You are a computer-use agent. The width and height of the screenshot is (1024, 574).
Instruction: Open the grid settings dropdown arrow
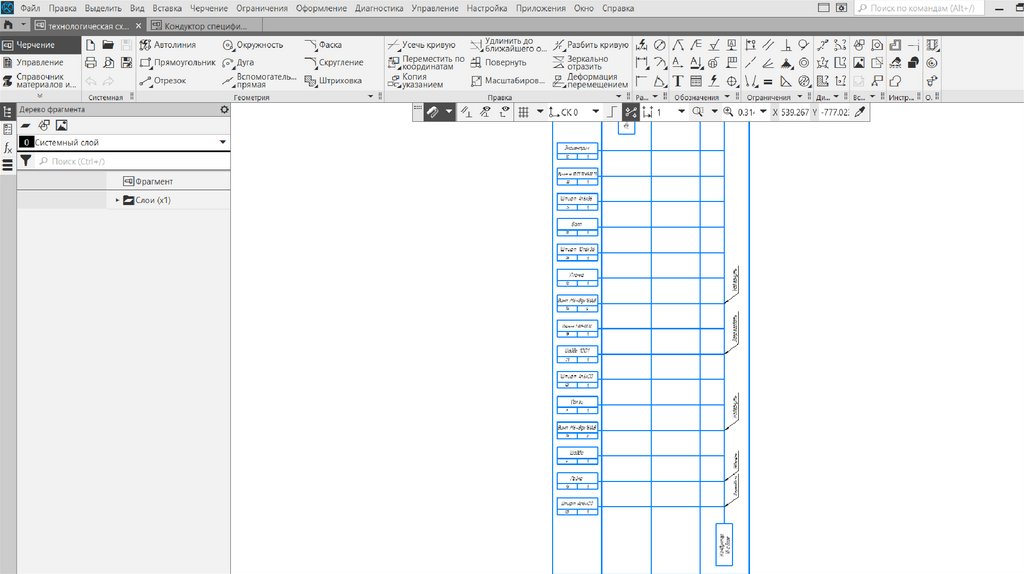(x=539, y=112)
